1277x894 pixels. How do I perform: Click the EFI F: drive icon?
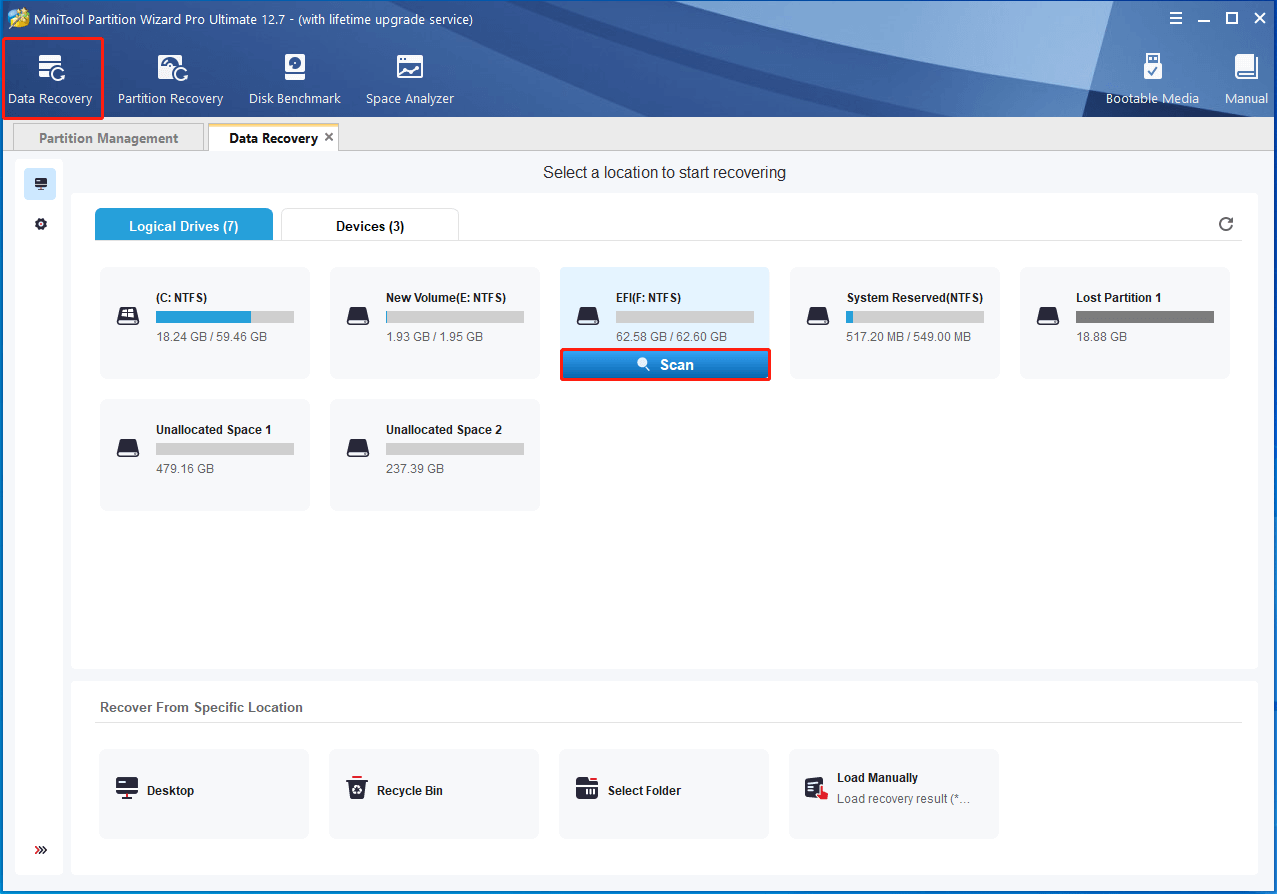[x=588, y=316]
